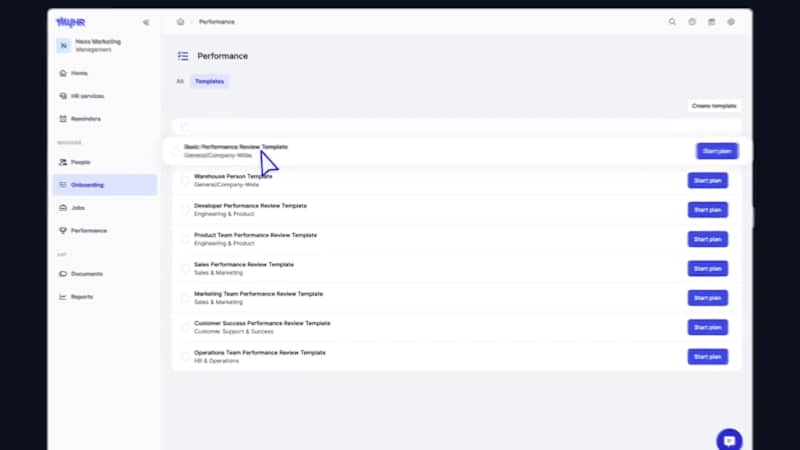Open the Sales Performance Review Template title

[244, 265]
